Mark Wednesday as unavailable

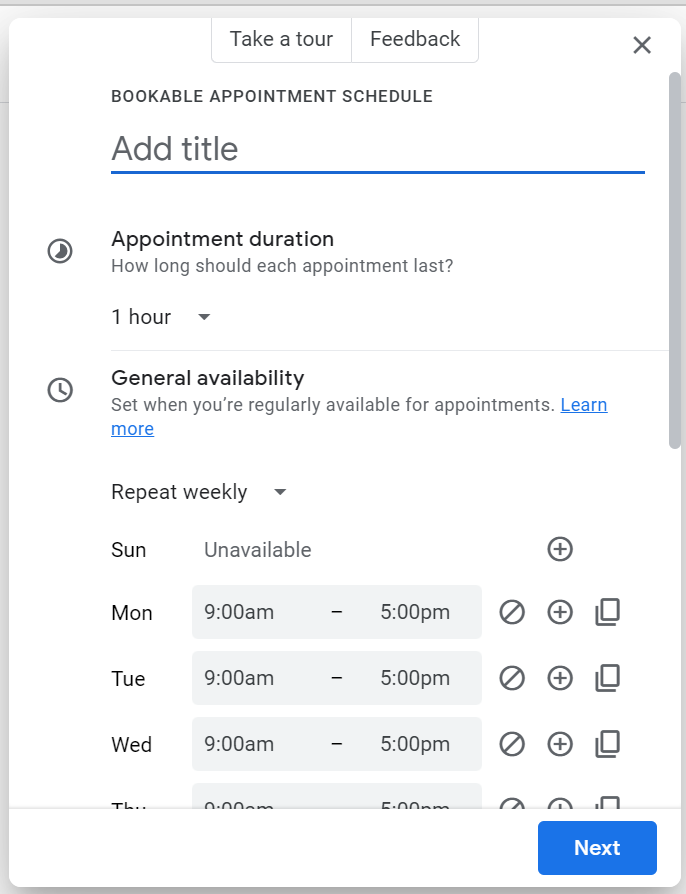(x=512, y=744)
